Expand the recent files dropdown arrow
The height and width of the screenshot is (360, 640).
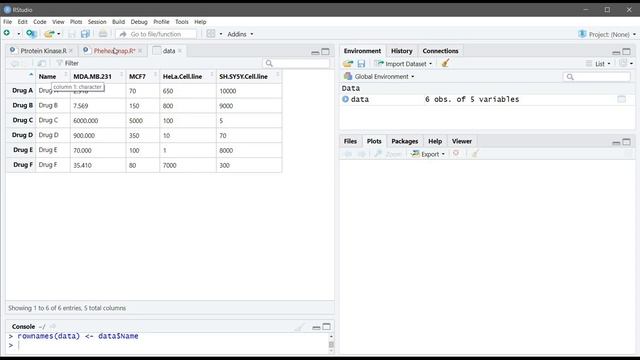coord(59,34)
